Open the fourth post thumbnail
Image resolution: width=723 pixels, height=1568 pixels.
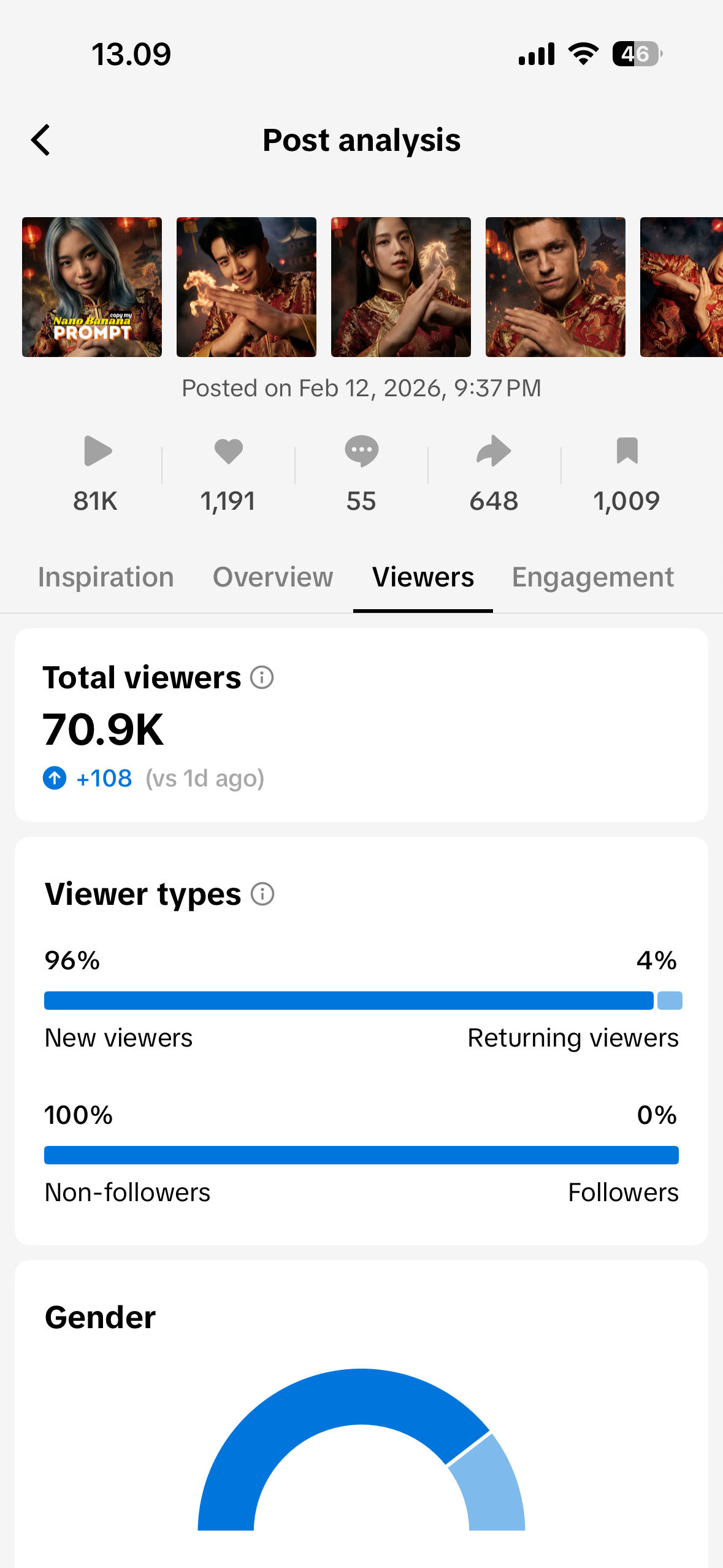coord(556,287)
